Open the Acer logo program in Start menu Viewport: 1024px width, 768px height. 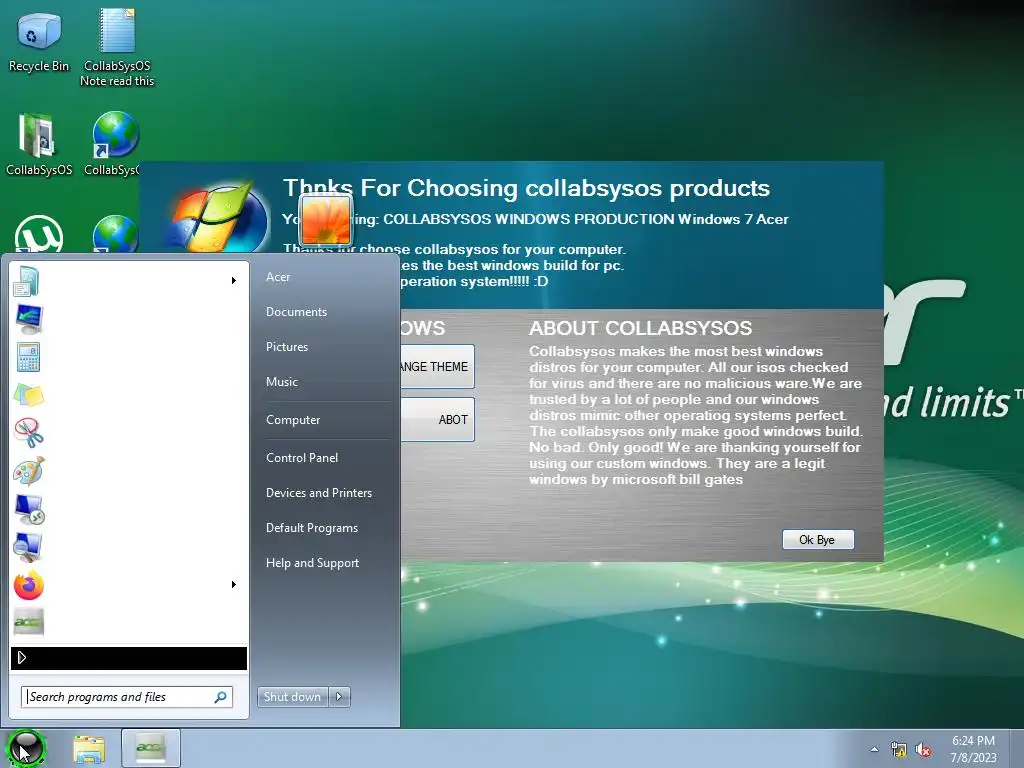pos(28,622)
